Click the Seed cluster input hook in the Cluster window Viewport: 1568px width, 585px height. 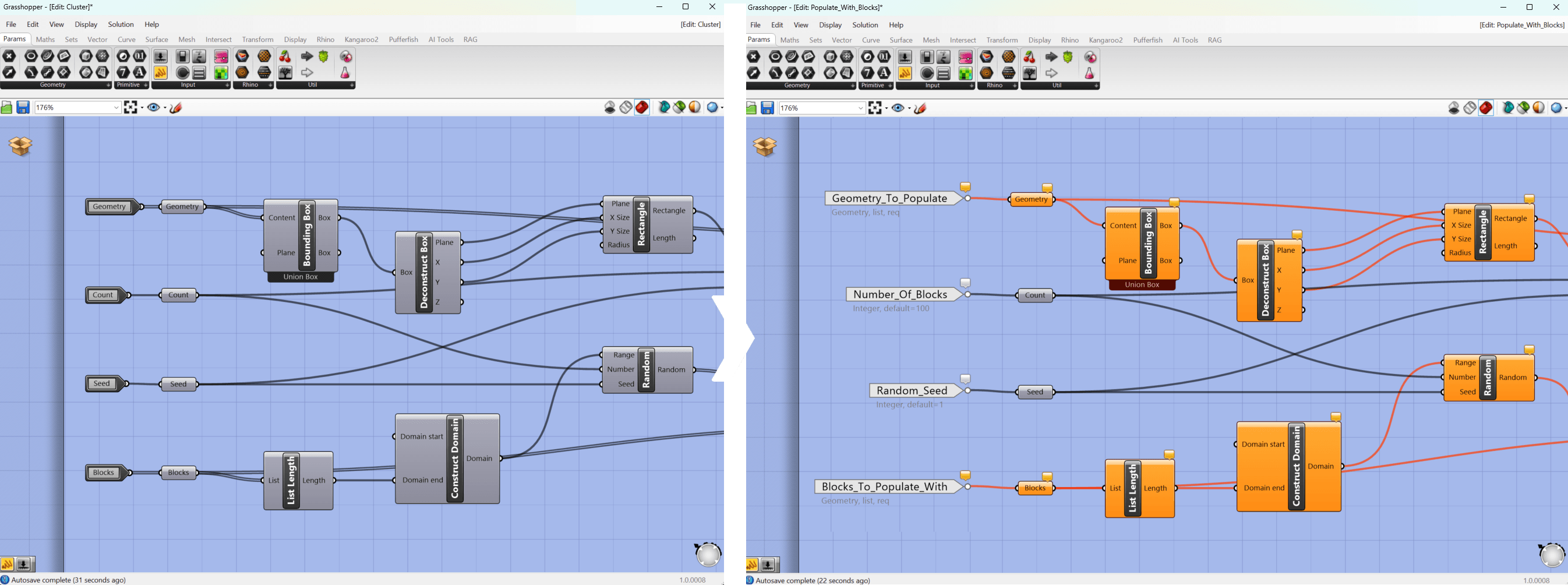106,383
